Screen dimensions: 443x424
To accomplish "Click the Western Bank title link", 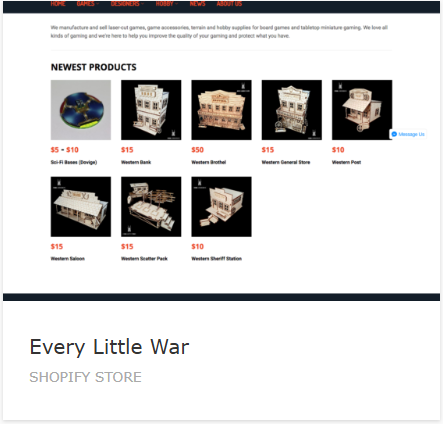I will (136, 162).
